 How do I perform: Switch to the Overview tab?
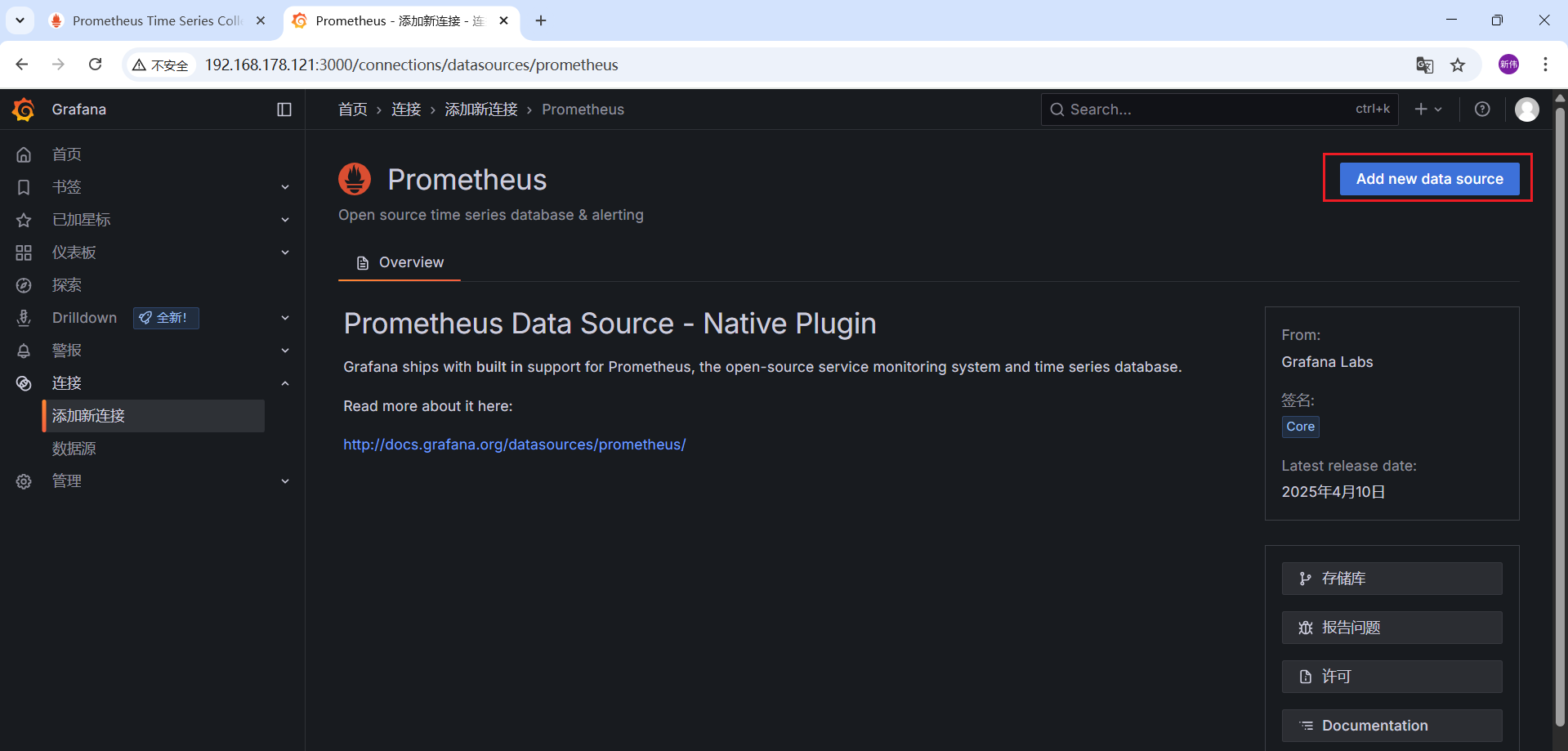tap(400, 262)
